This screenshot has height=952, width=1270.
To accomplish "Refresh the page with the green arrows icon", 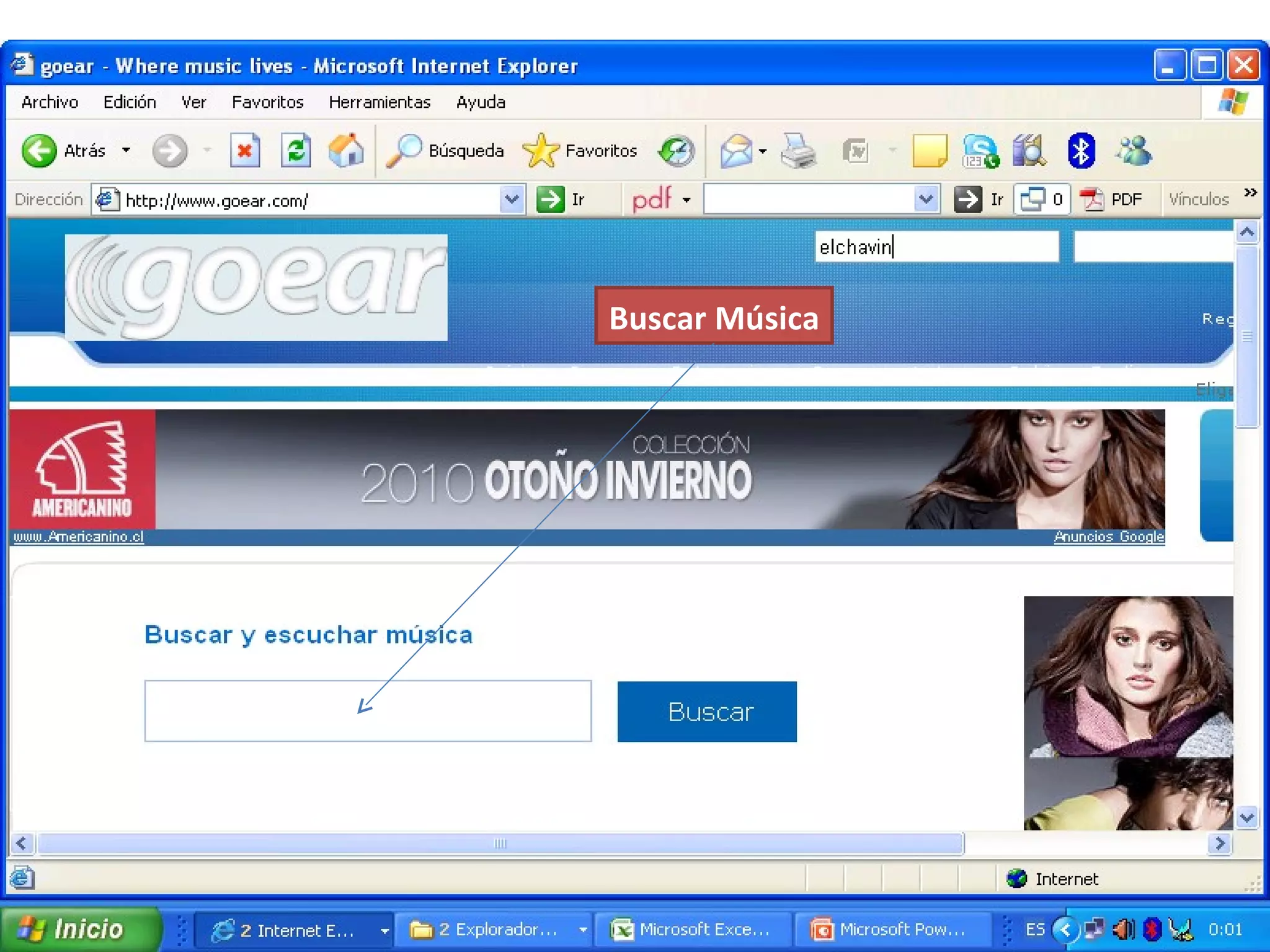I will pos(295,151).
